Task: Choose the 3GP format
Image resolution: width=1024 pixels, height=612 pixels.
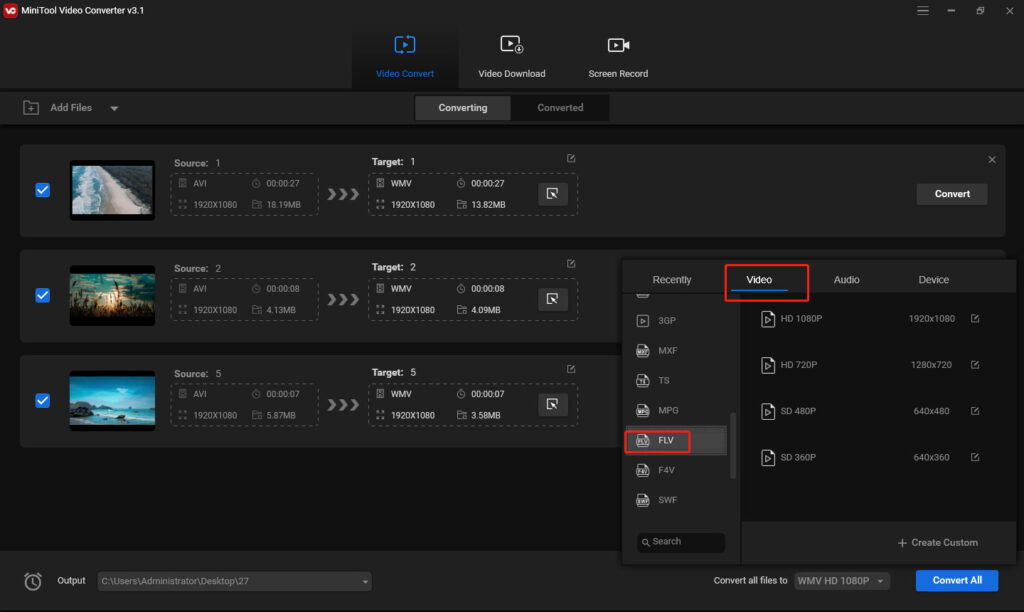Action: [x=676, y=321]
